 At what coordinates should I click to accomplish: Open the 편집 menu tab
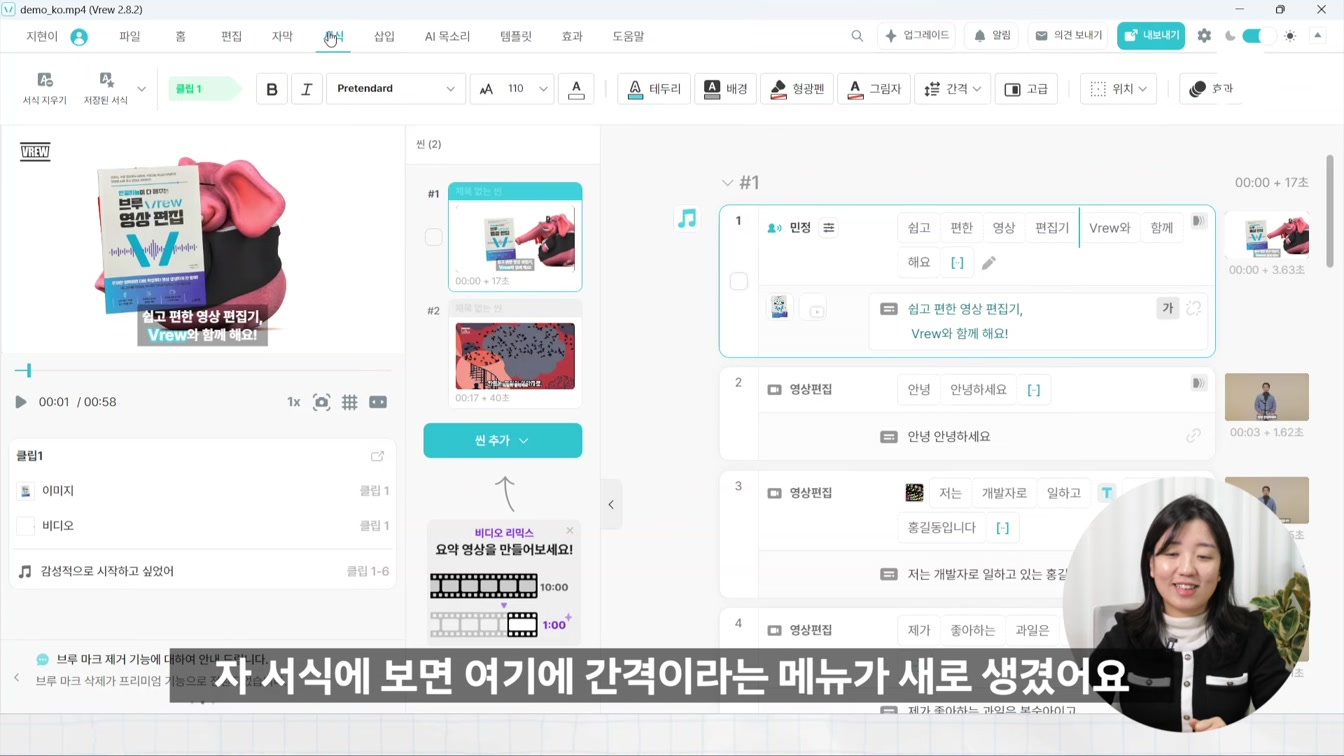click(232, 36)
